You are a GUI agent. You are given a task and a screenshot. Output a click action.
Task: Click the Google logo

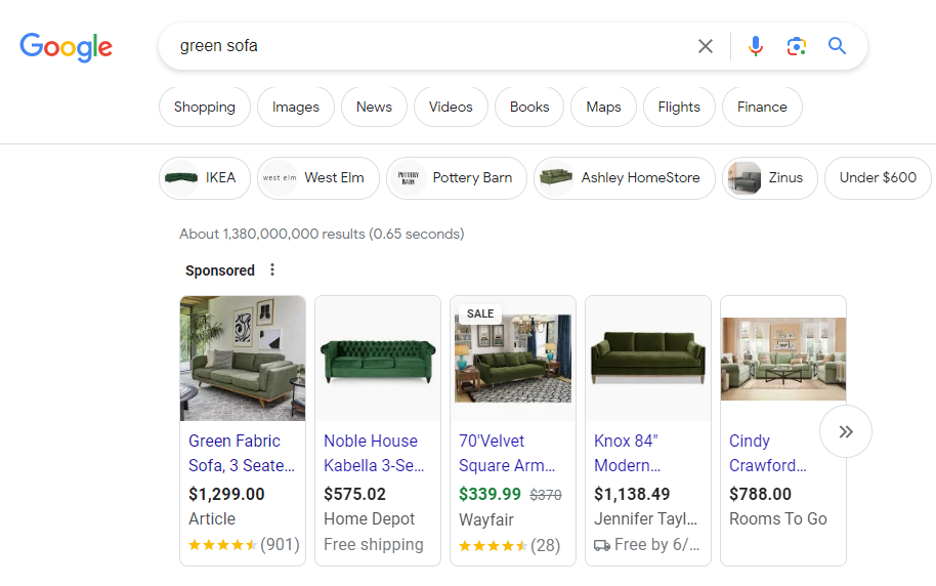(66, 47)
